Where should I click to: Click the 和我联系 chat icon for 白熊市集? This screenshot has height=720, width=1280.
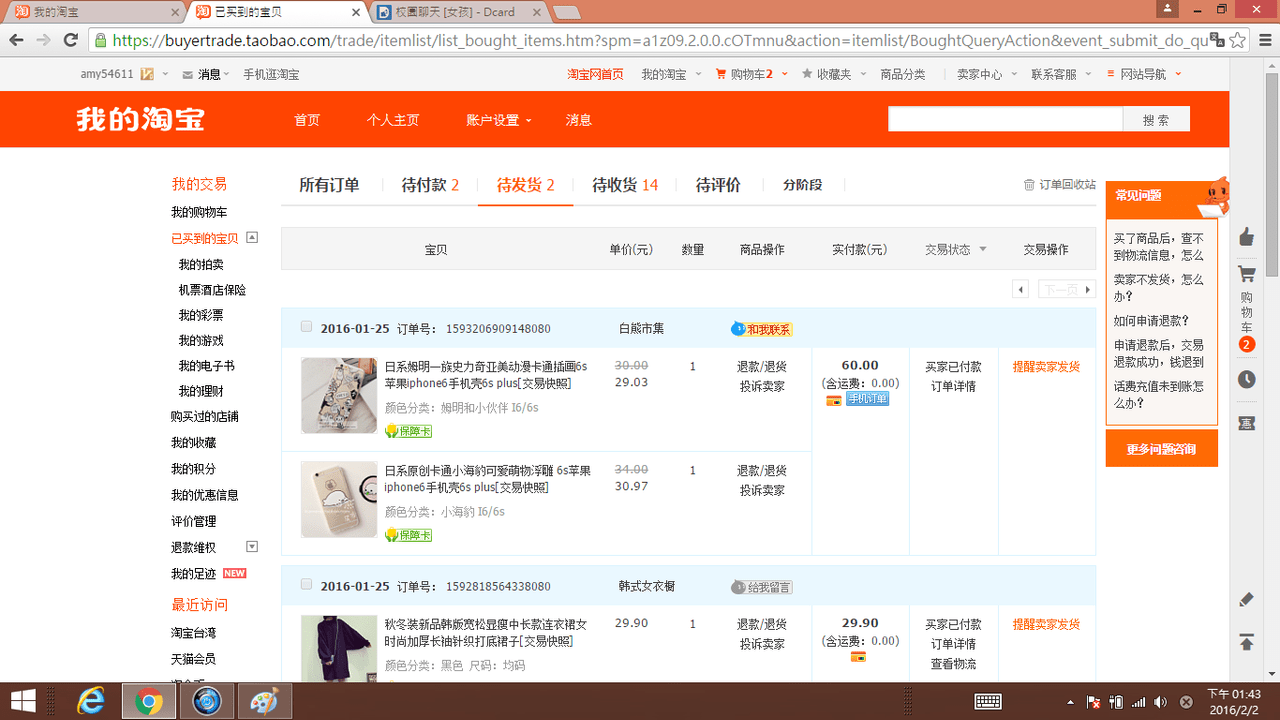pos(762,329)
